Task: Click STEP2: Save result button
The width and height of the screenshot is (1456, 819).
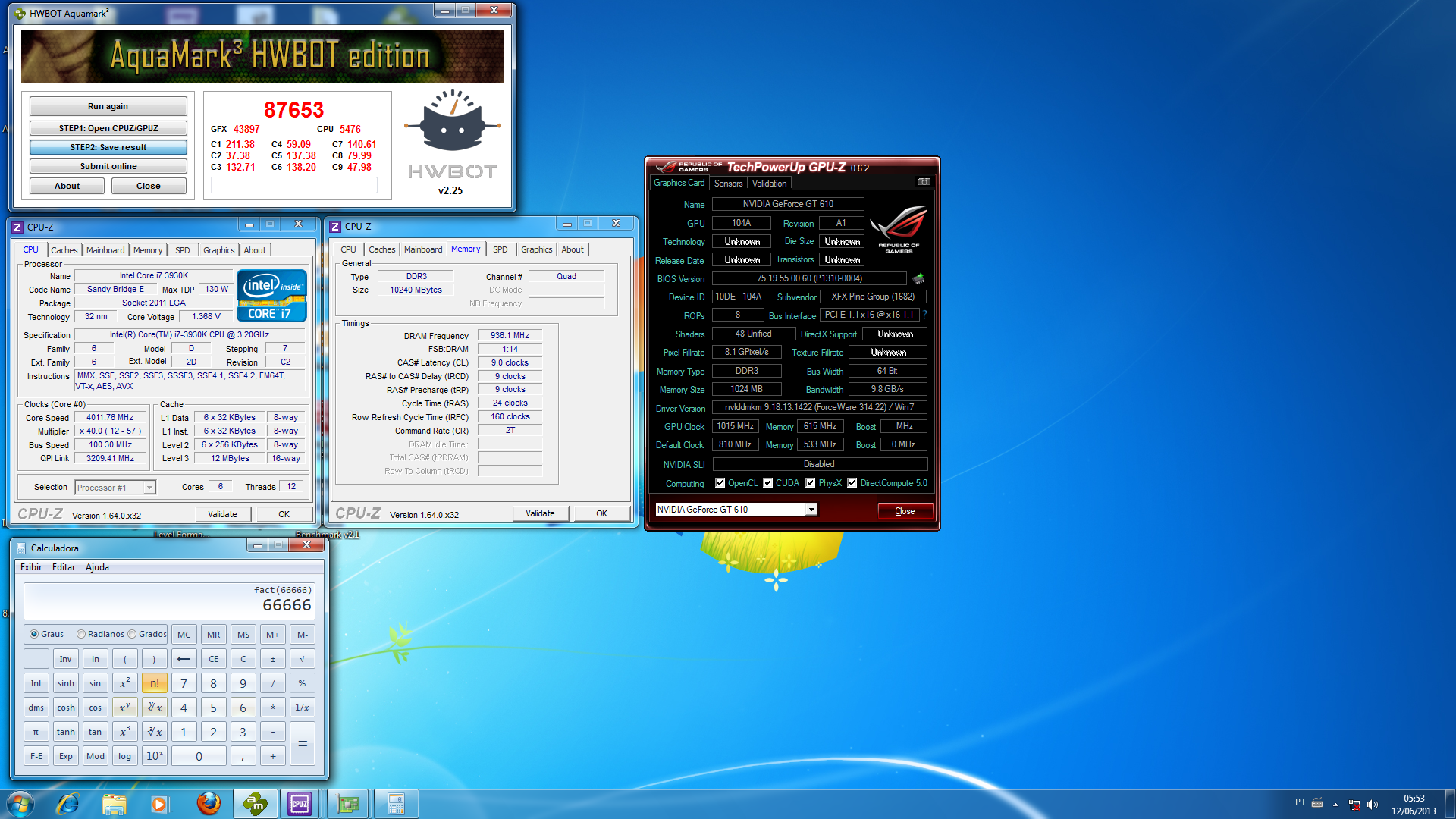Action: pyautogui.click(x=108, y=147)
